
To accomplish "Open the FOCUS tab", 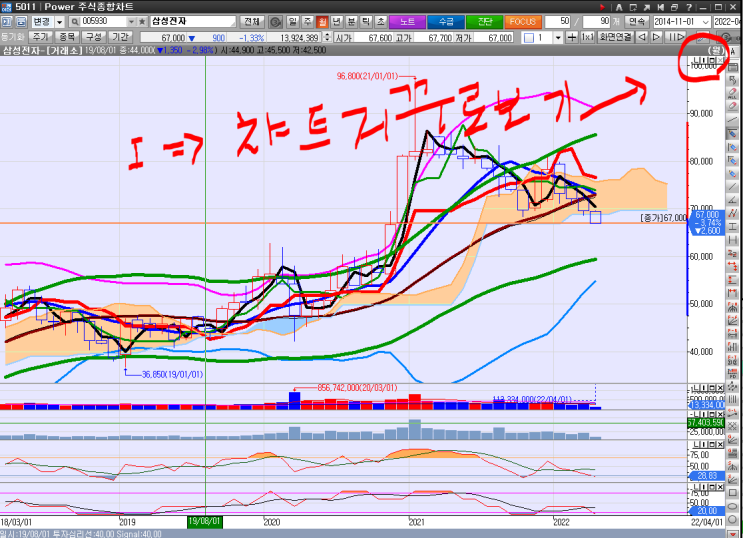I will 523,22.
